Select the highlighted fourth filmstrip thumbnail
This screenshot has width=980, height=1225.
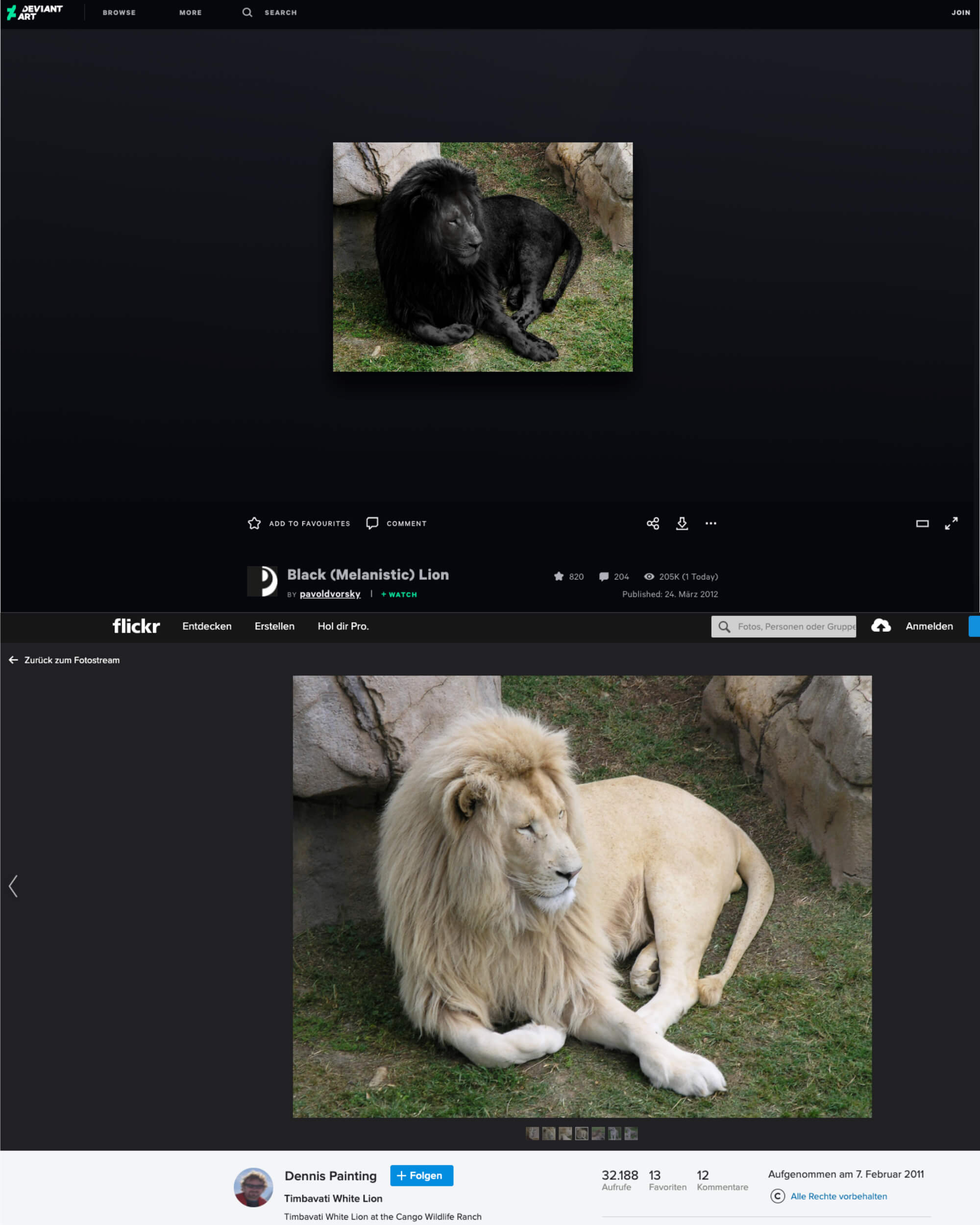[581, 1133]
